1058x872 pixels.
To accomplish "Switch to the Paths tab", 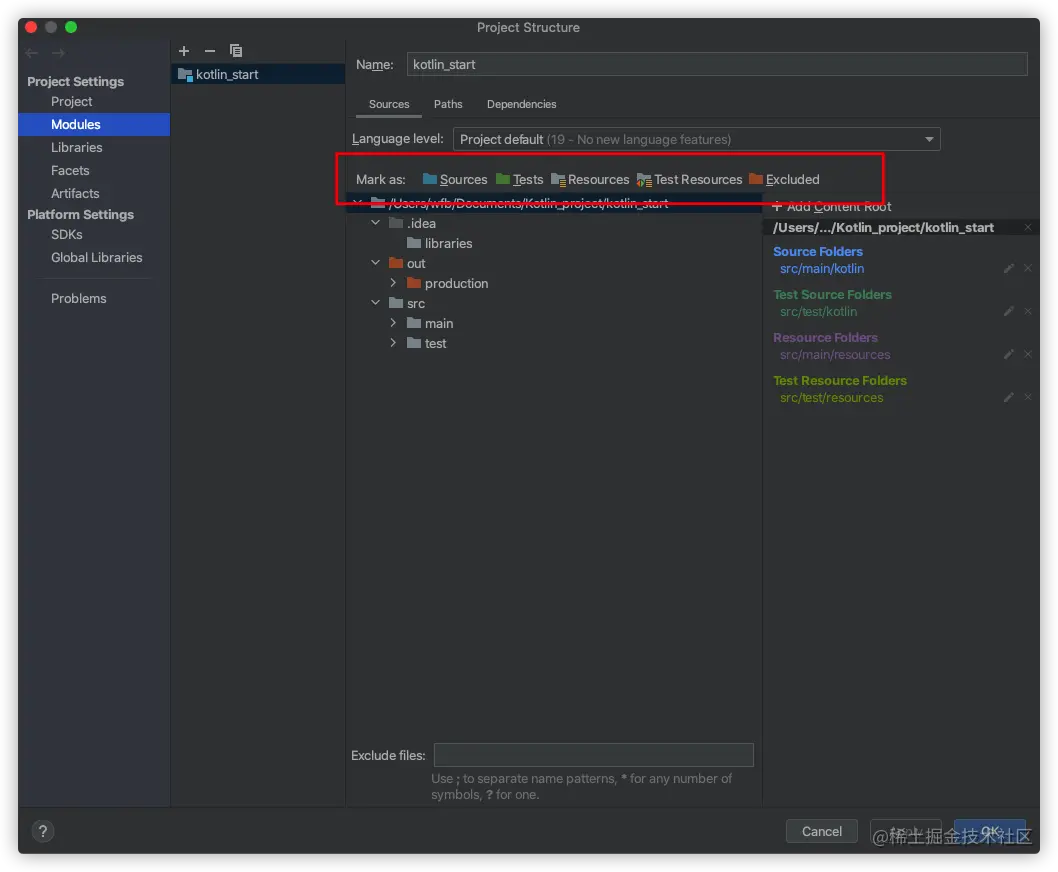I will click(448, 104).
